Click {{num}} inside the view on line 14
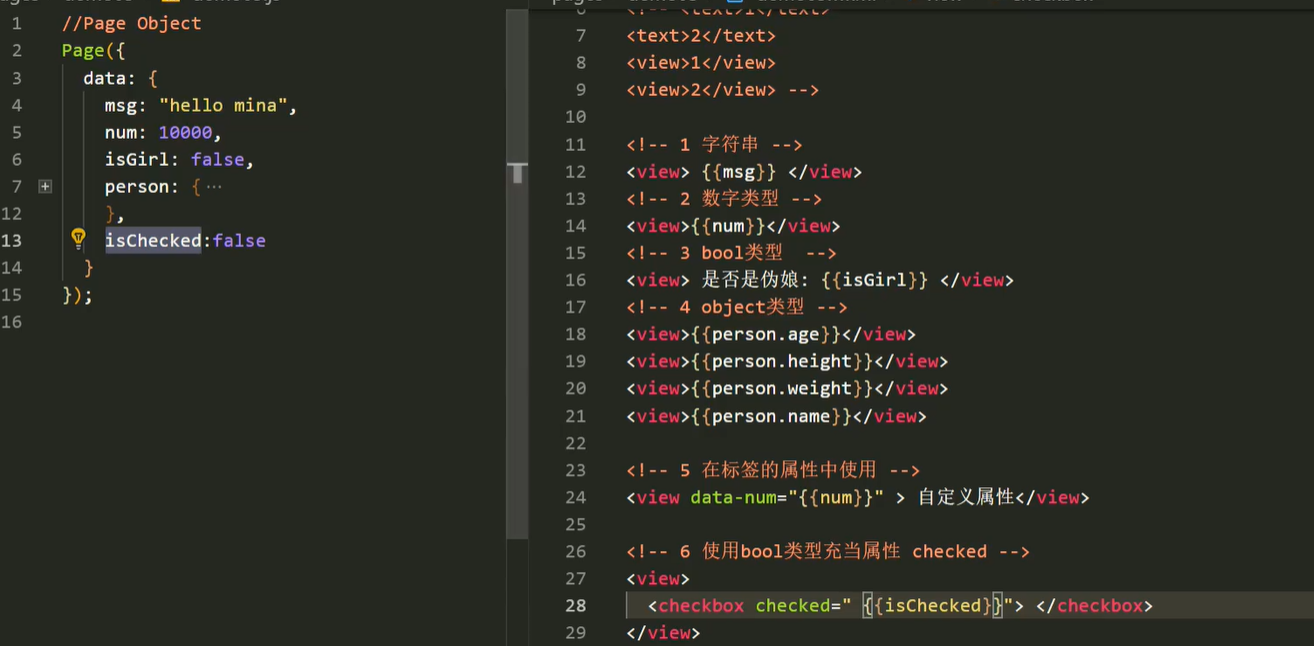1314x646 pixels. click(728, 226)
